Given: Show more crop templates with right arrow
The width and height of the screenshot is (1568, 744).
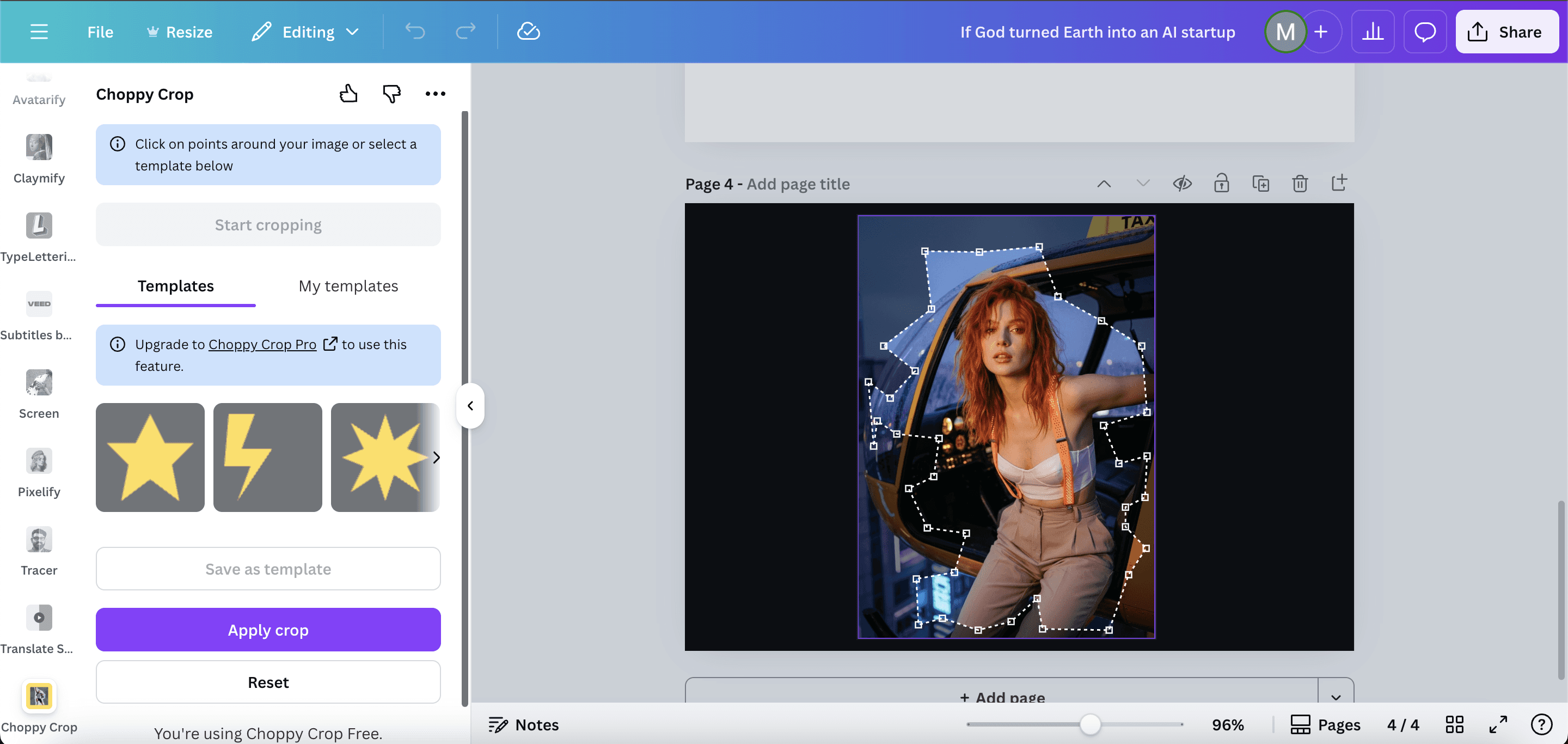Looking at the screenshot, I should click(x=436, y=458).
